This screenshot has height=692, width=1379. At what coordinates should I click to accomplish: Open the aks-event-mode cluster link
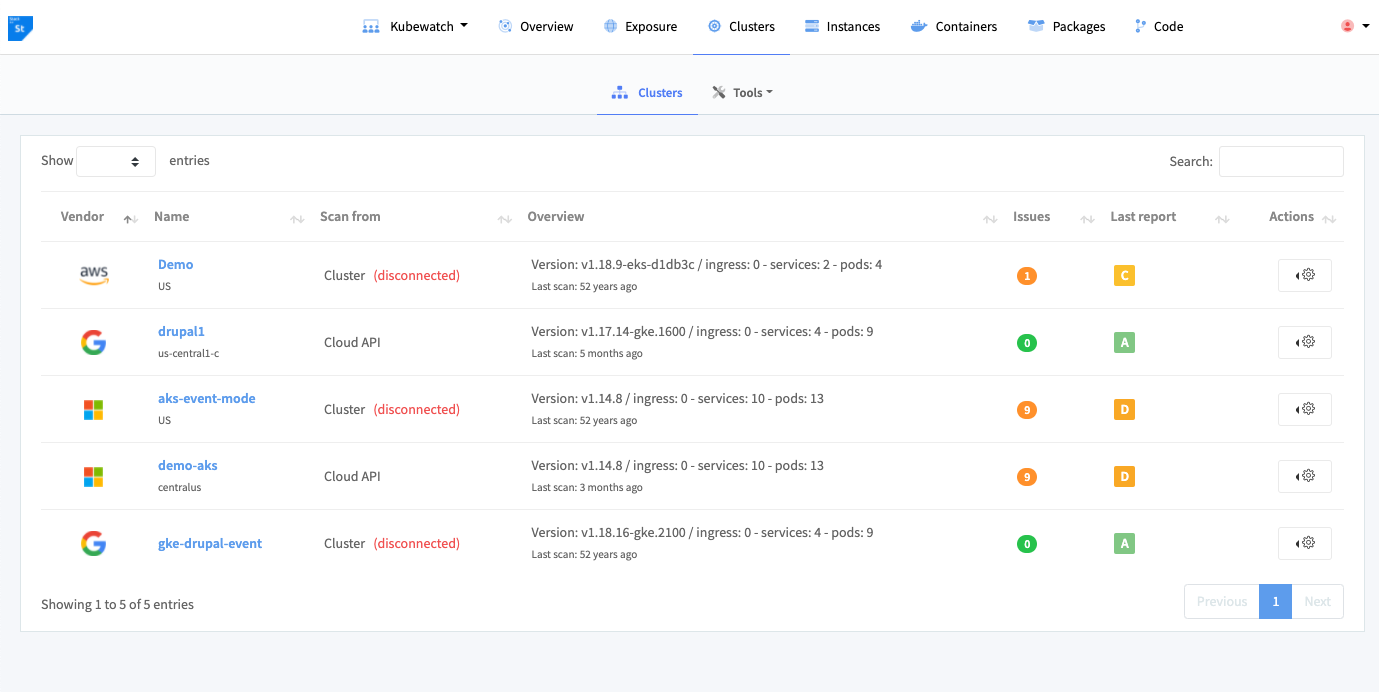click(x=207, y=399)
